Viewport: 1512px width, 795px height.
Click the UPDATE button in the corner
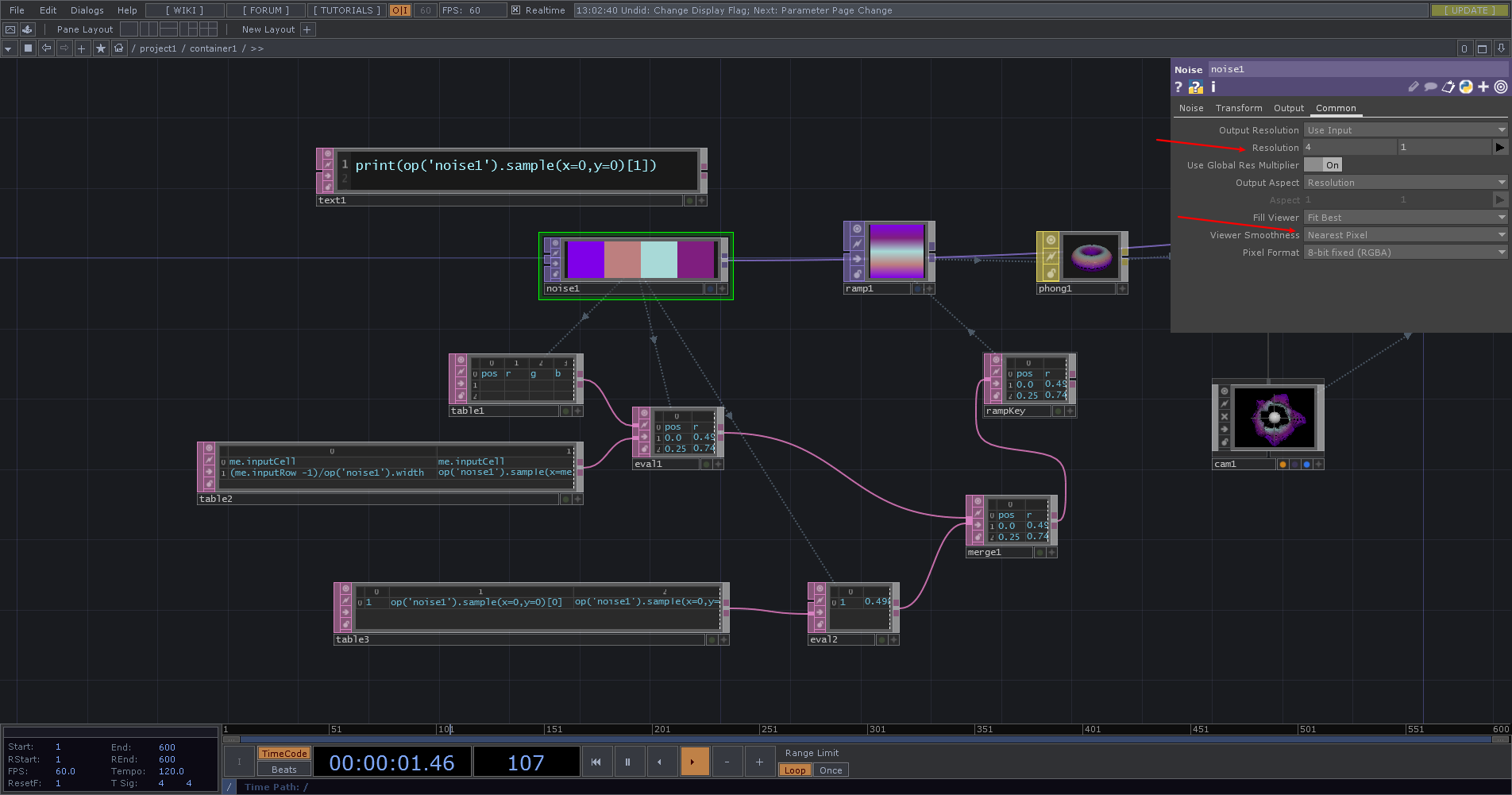(1468, 10)
